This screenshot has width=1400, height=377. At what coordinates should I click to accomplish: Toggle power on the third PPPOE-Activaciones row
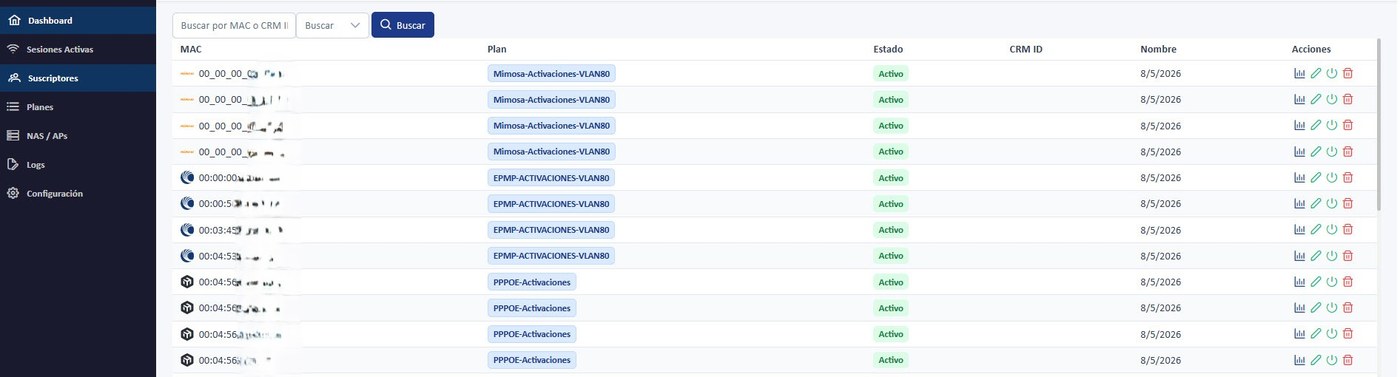pos(1332,333)
